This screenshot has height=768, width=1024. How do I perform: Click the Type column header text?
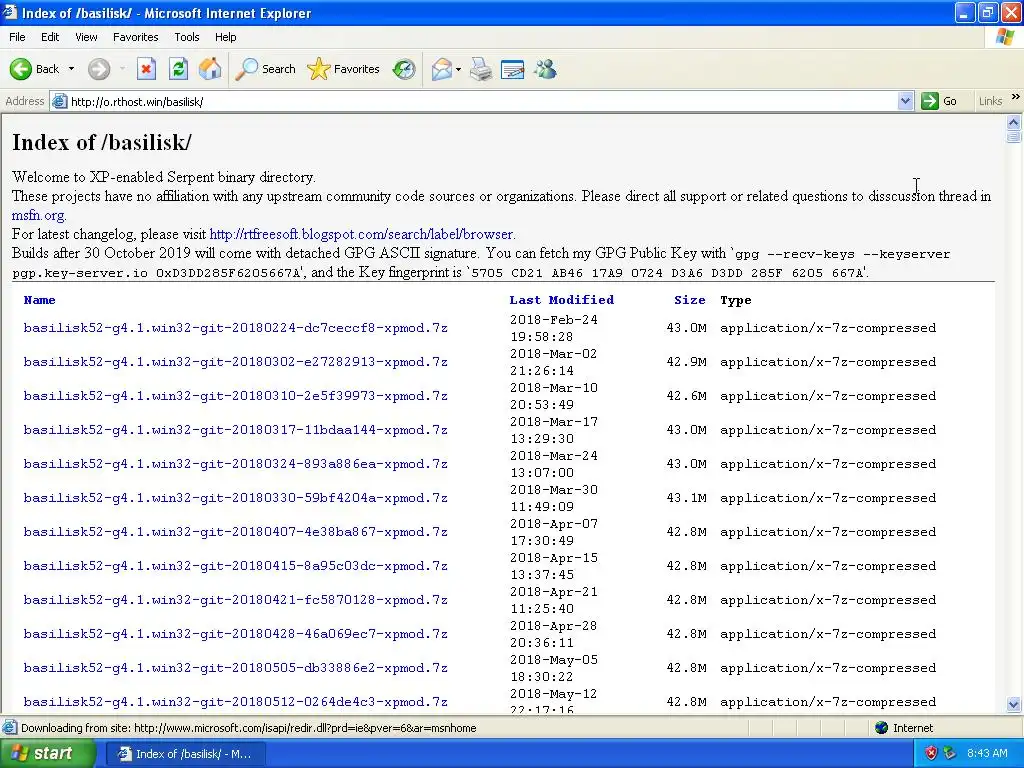[x=735, y=300]
